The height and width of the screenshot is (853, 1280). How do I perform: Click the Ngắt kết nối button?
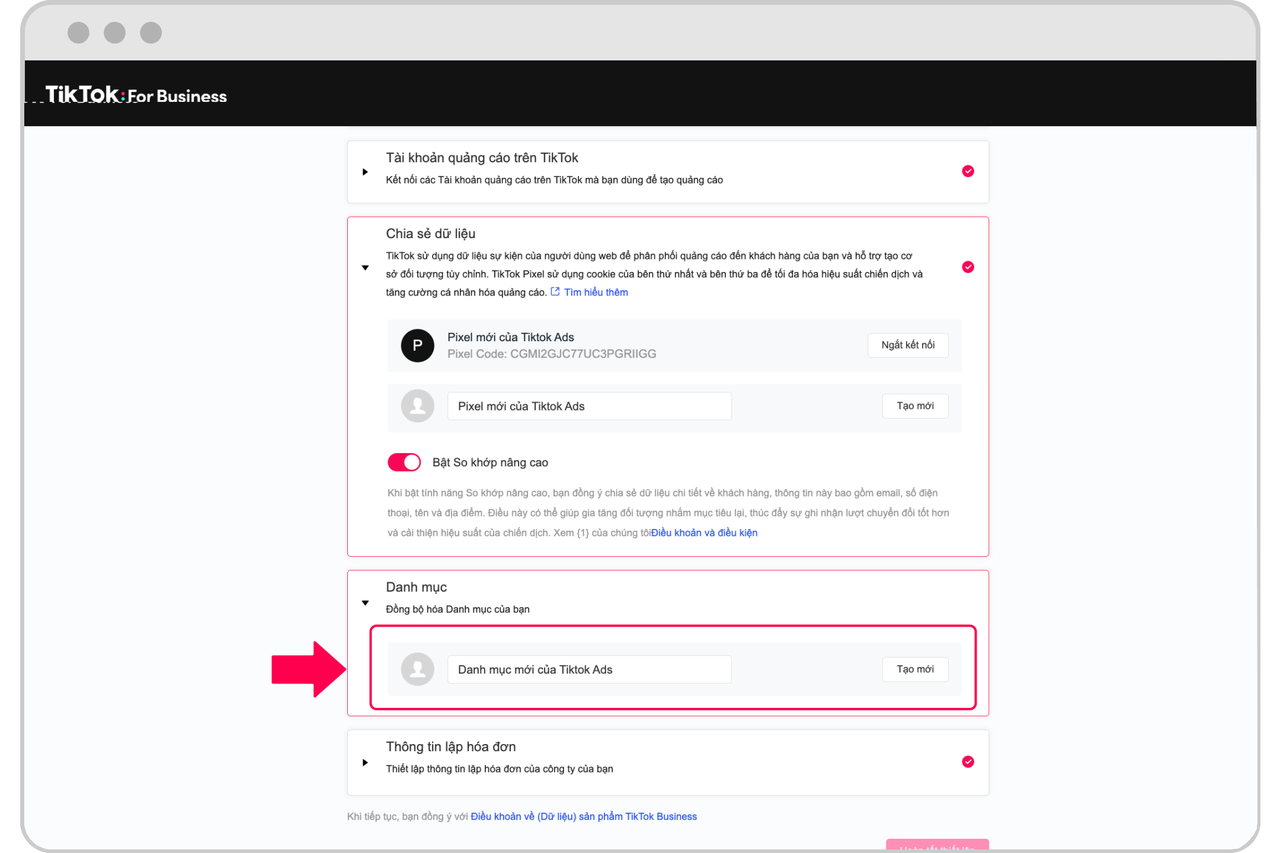[x=907, y=345]
